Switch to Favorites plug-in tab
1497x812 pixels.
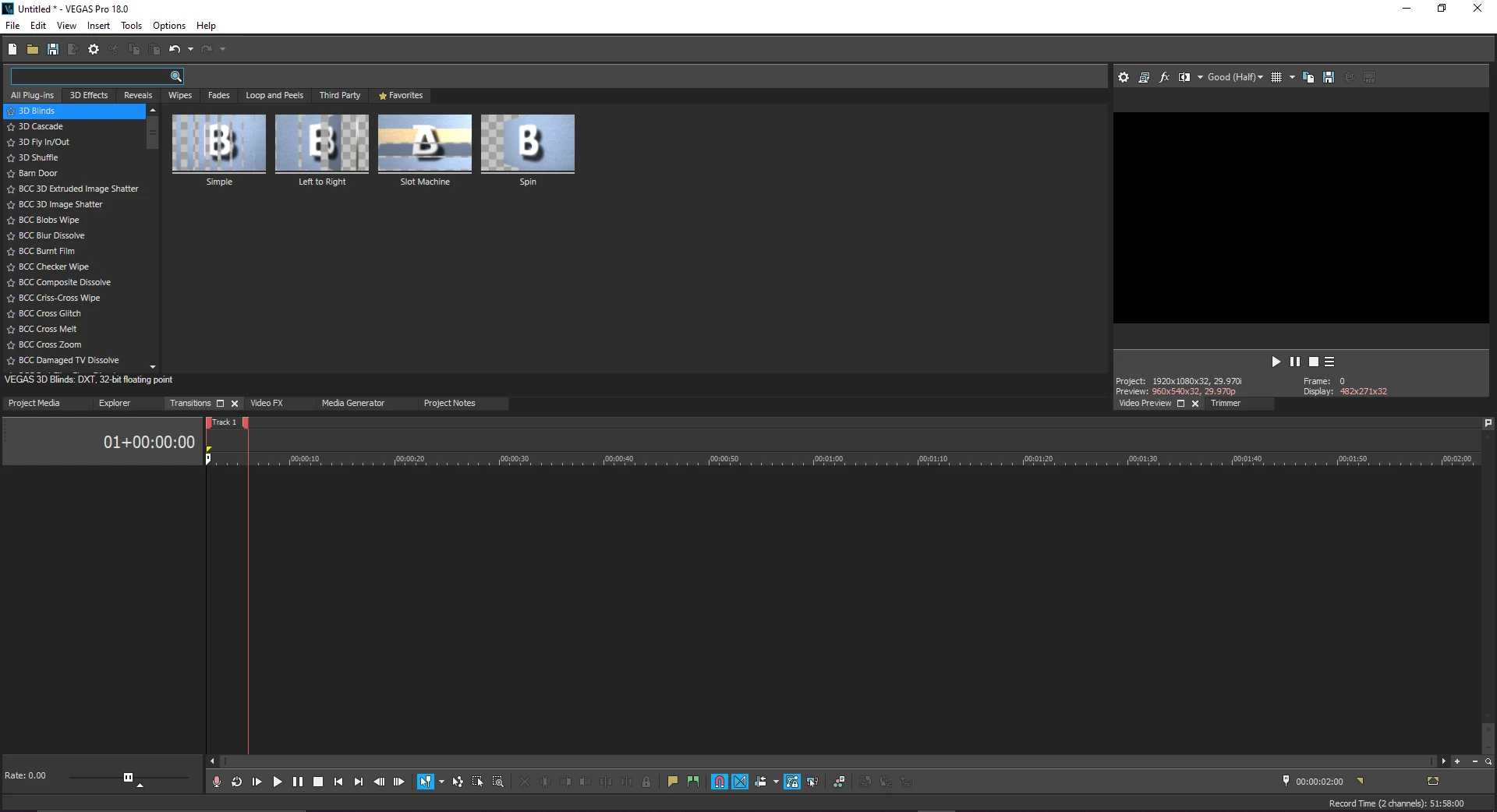[401, 95]
